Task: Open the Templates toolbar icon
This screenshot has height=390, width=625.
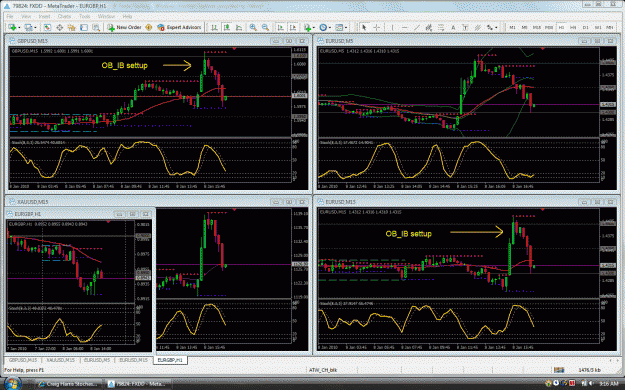Action: point(339,28)
